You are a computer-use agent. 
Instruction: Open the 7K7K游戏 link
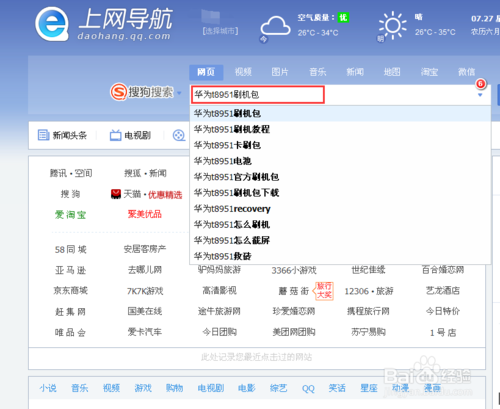[145, 291]
